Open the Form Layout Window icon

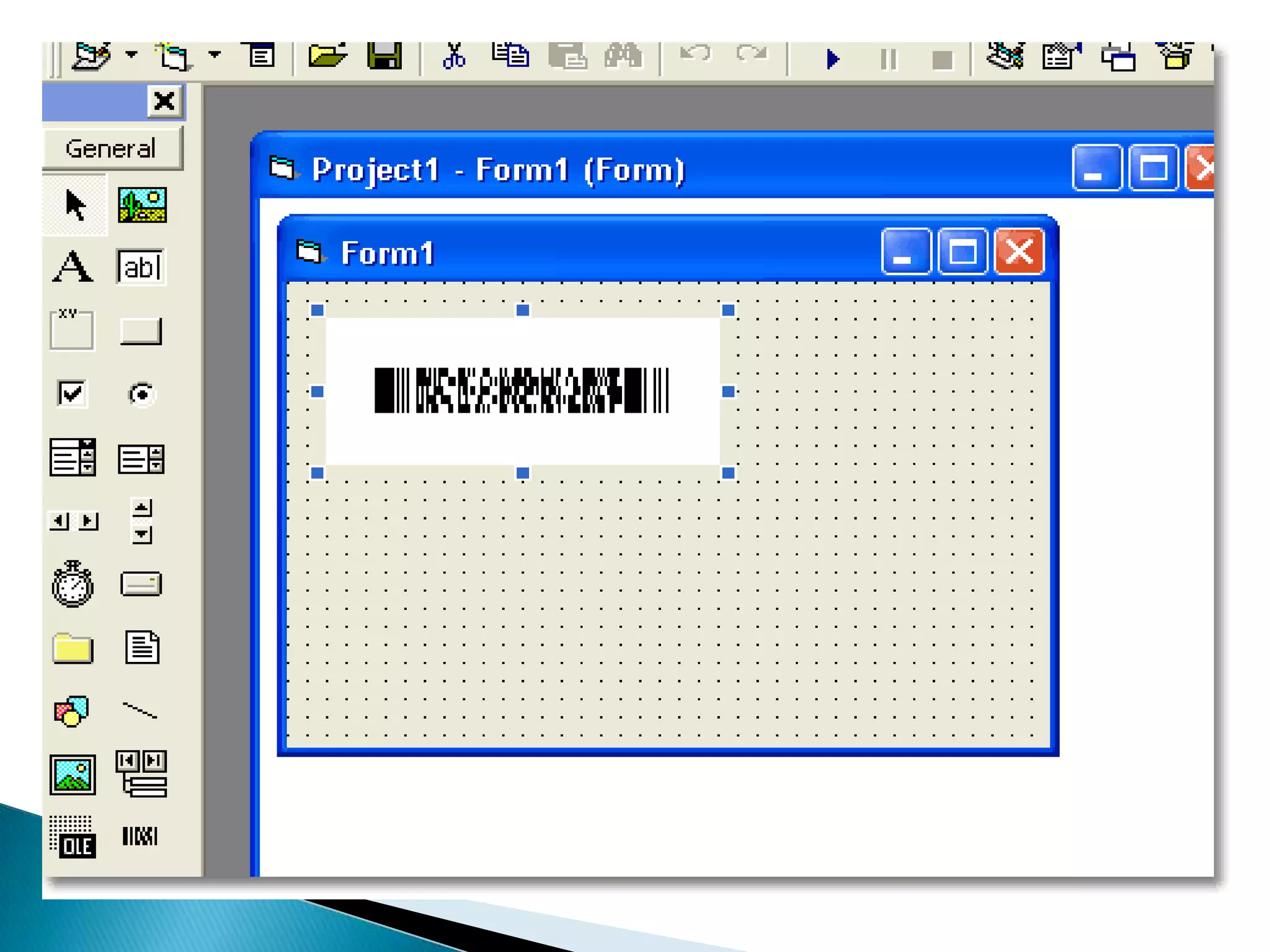[x=1118, y=57]
